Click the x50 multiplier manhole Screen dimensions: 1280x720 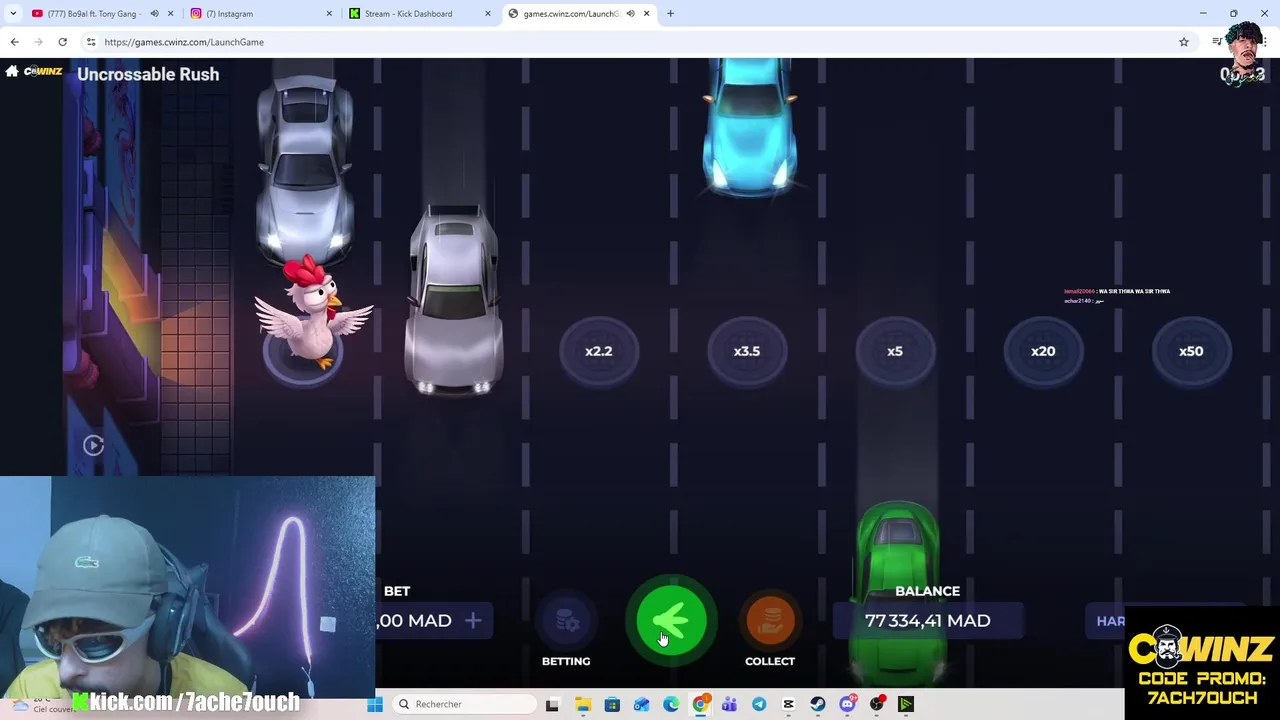tap(1191, 351)
